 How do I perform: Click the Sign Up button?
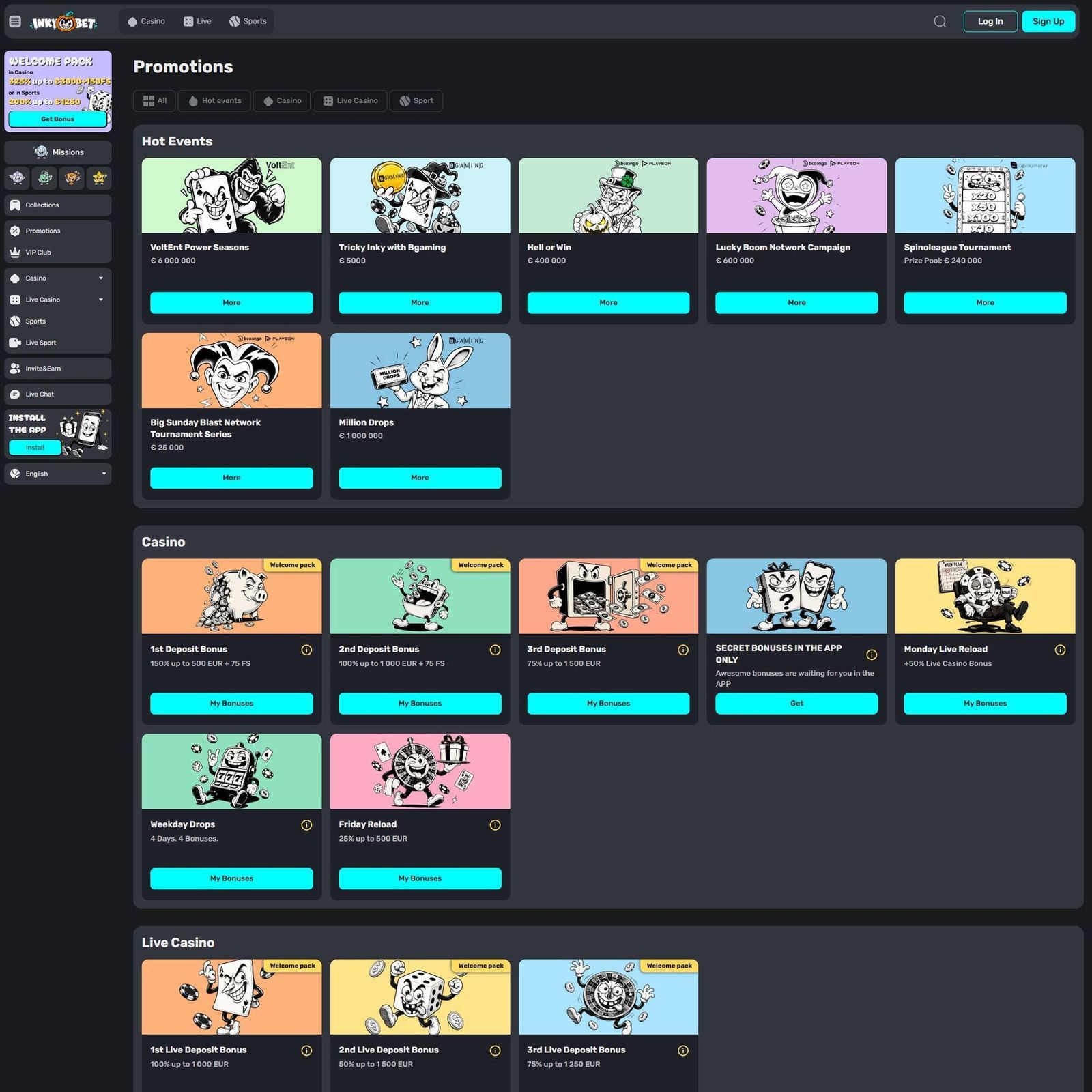click(x=1048, y=21)
